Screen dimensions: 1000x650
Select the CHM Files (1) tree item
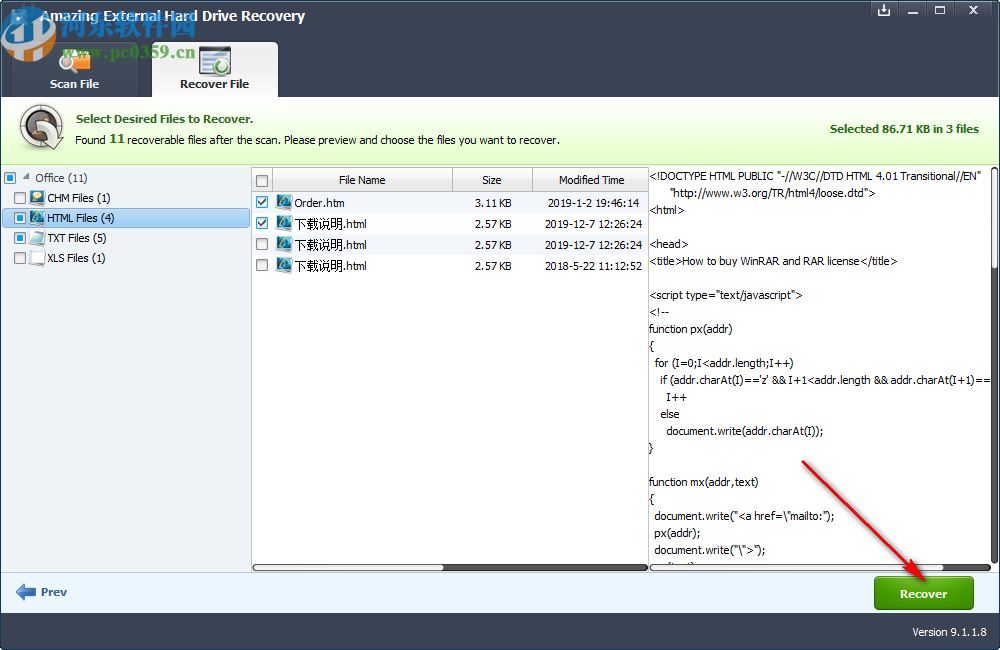coord(79,198)
